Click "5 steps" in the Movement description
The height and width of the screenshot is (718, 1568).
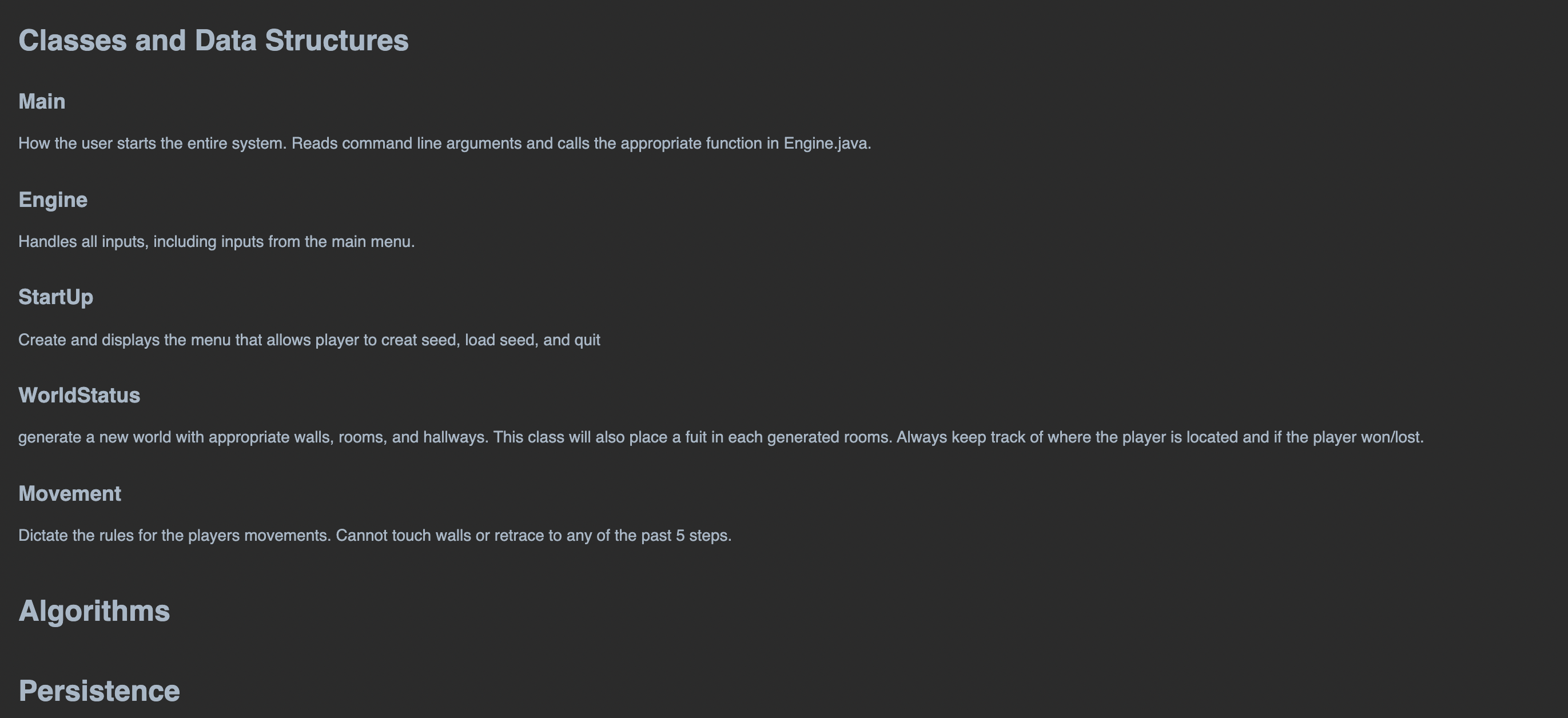coord(702,536)
